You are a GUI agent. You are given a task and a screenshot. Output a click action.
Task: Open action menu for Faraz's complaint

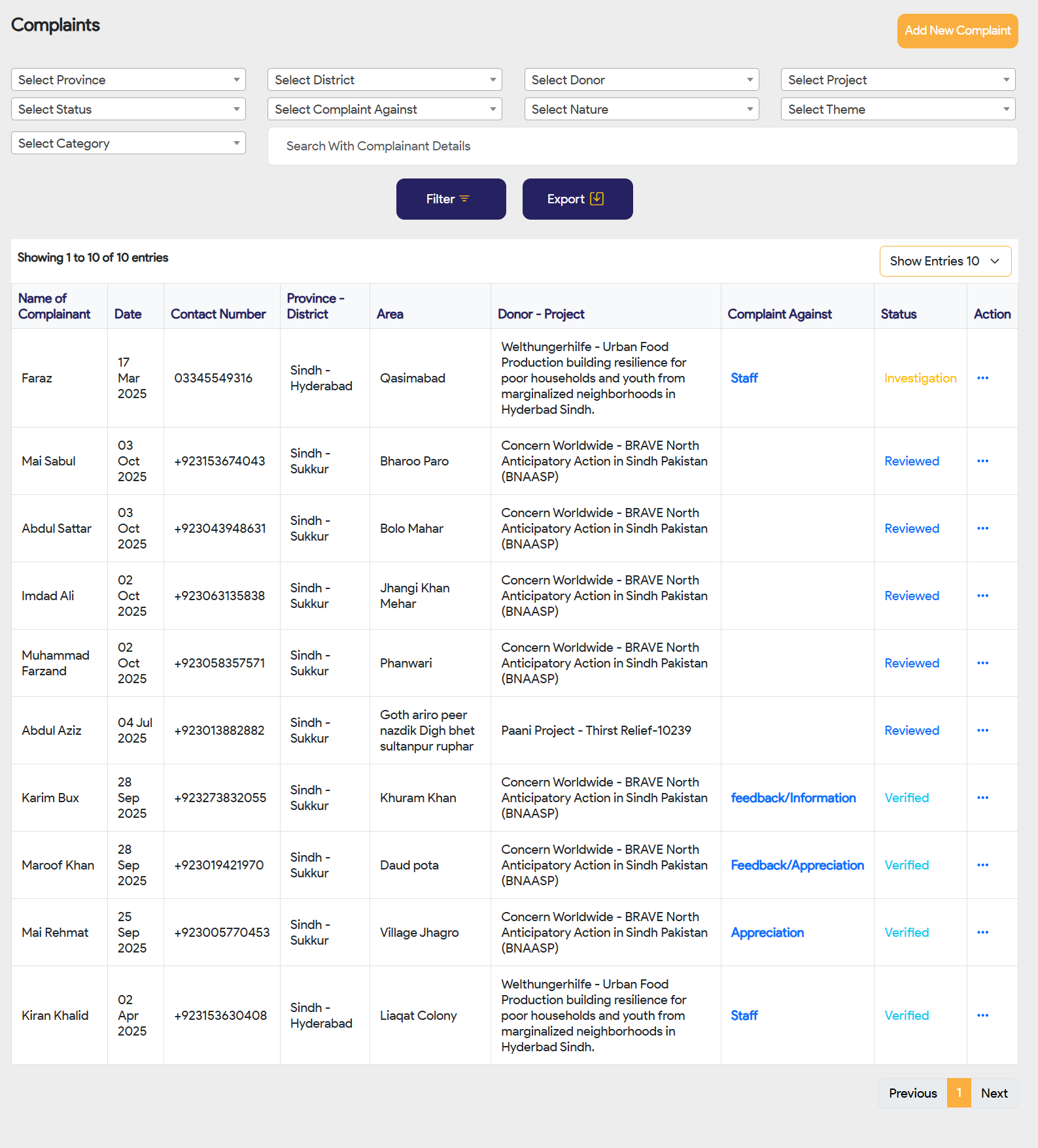(x=982, y=378)
